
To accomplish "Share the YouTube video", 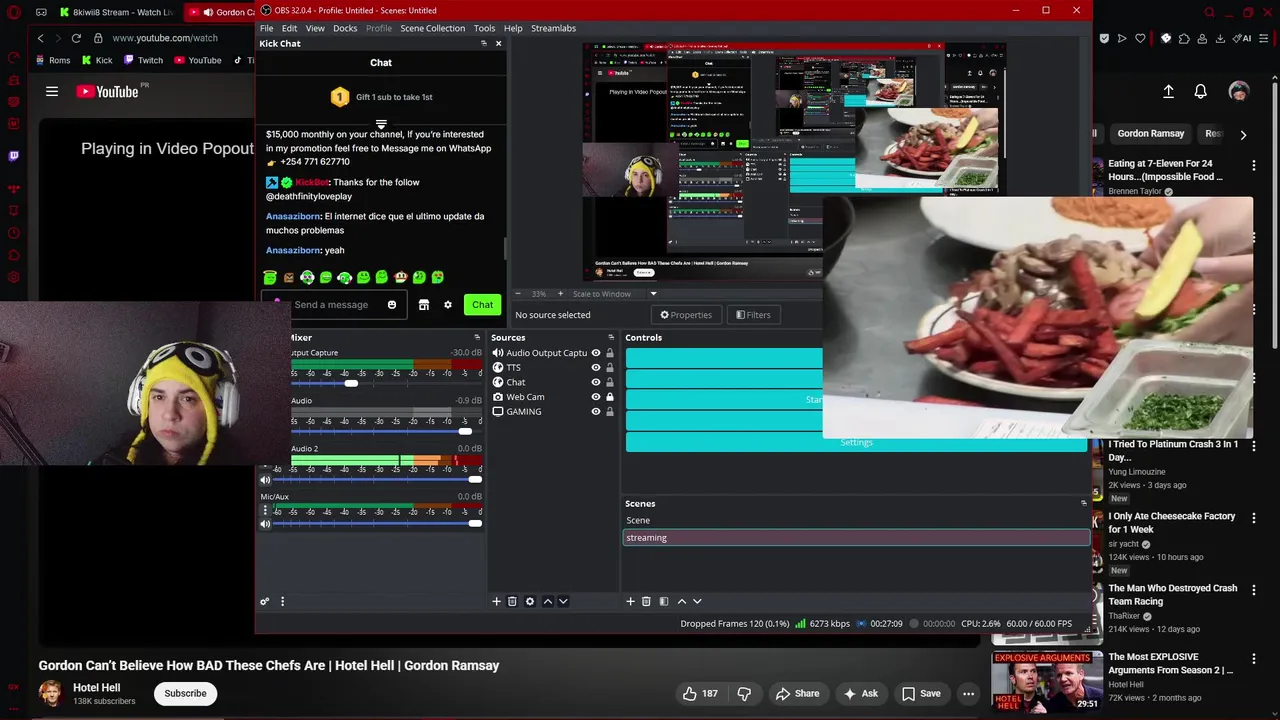I will tap(797, 693).
